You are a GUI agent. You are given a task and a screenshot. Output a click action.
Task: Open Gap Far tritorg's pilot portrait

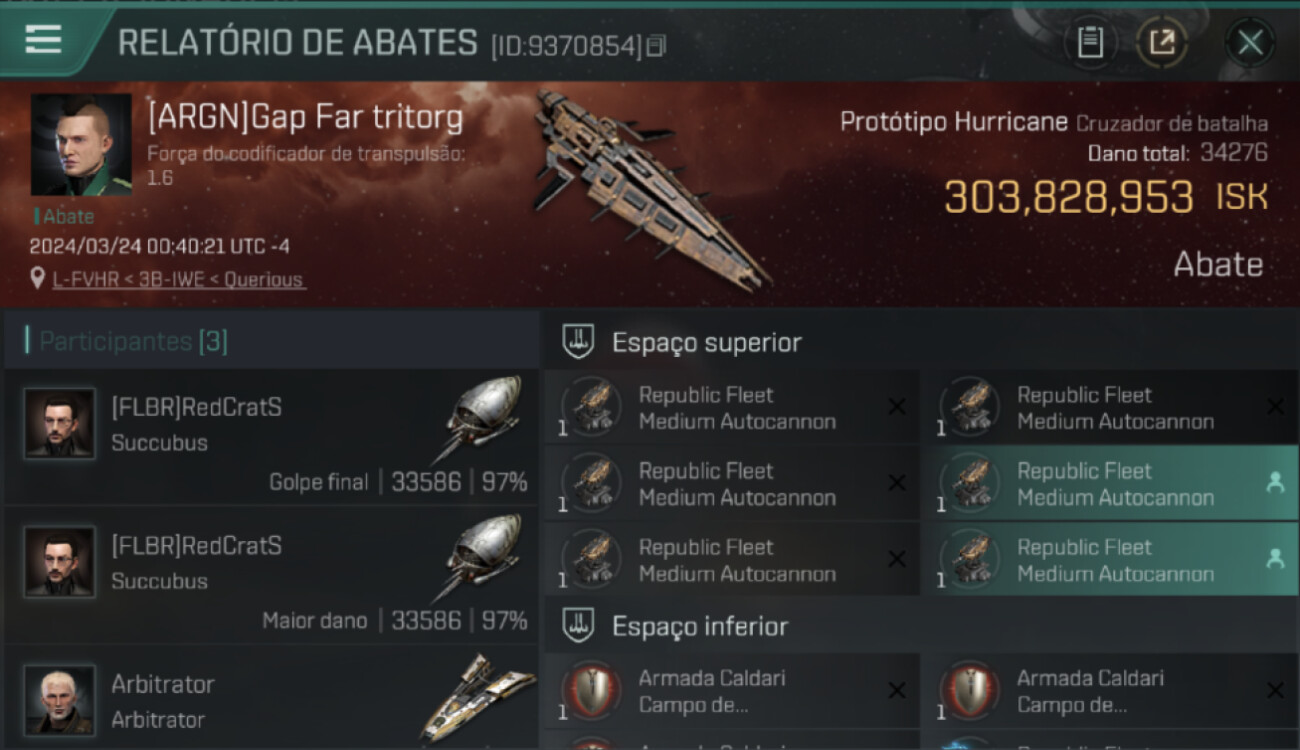click(x=81, y=145)
